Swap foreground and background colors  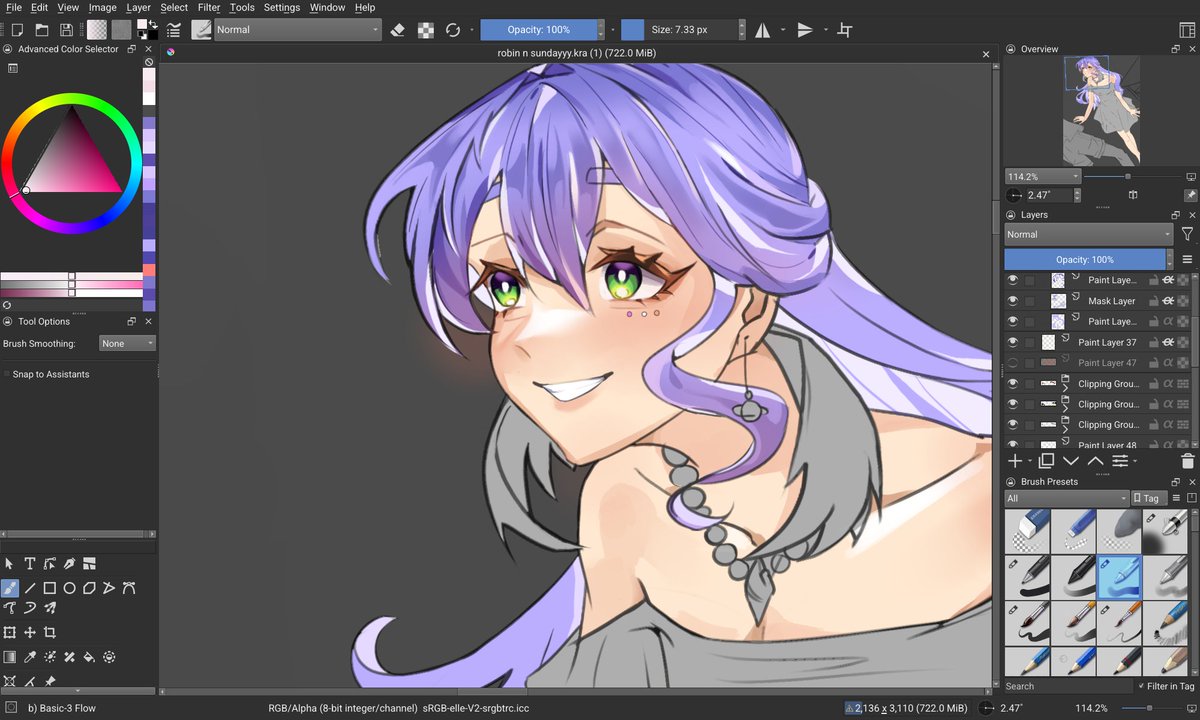(152, 22)
